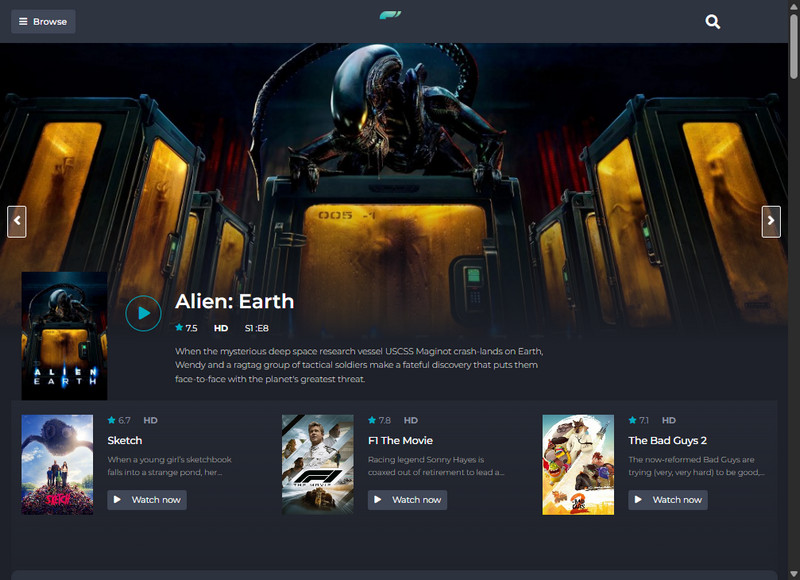Click the 7.8 star rating on F1 The Movie
Image resolution: width=800 pixels, height=580 pixels.
pos(379,420)
